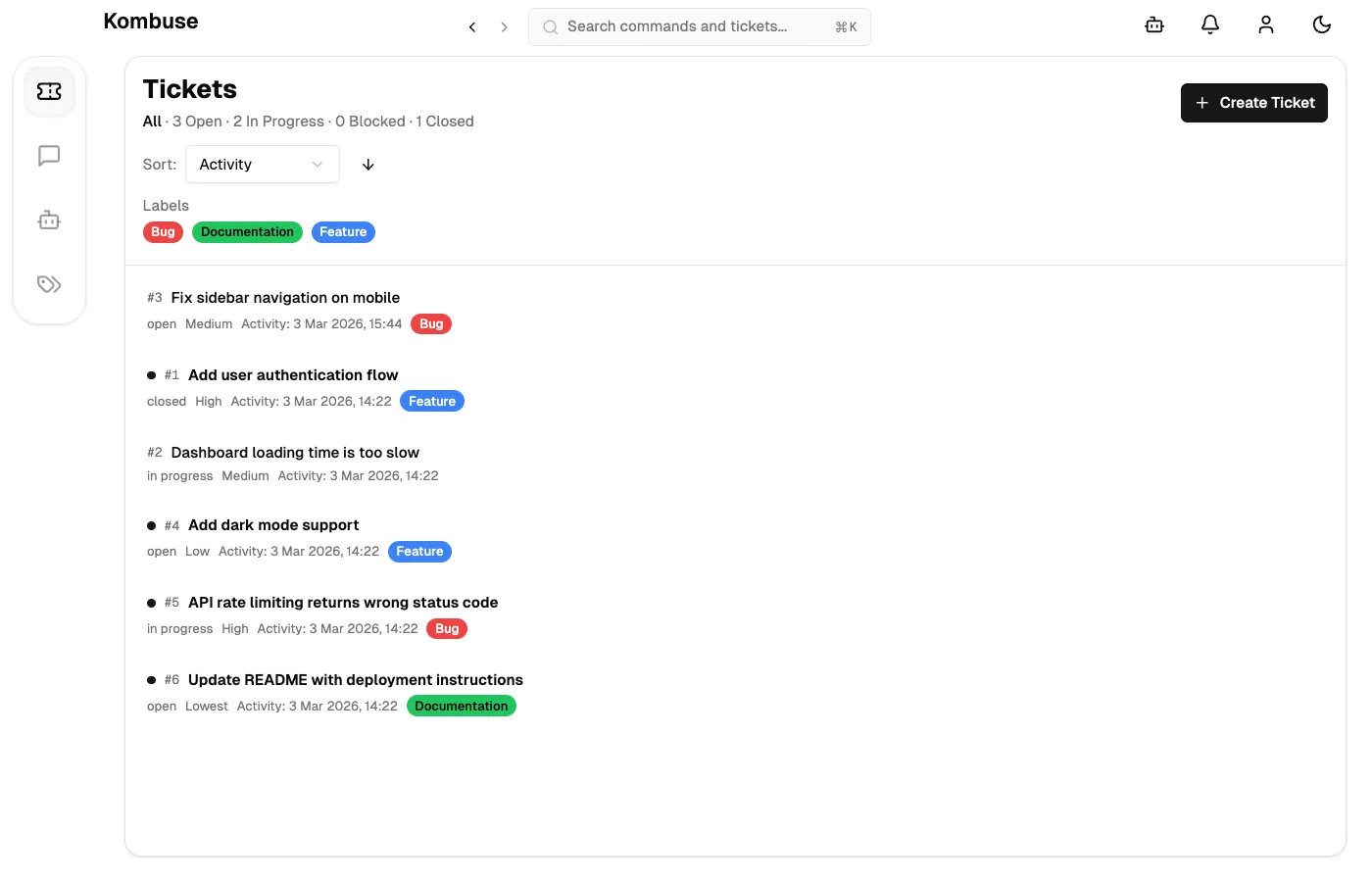Open the Tickets sidebar icon
The image size is (1372, 882).
(49, 91)
